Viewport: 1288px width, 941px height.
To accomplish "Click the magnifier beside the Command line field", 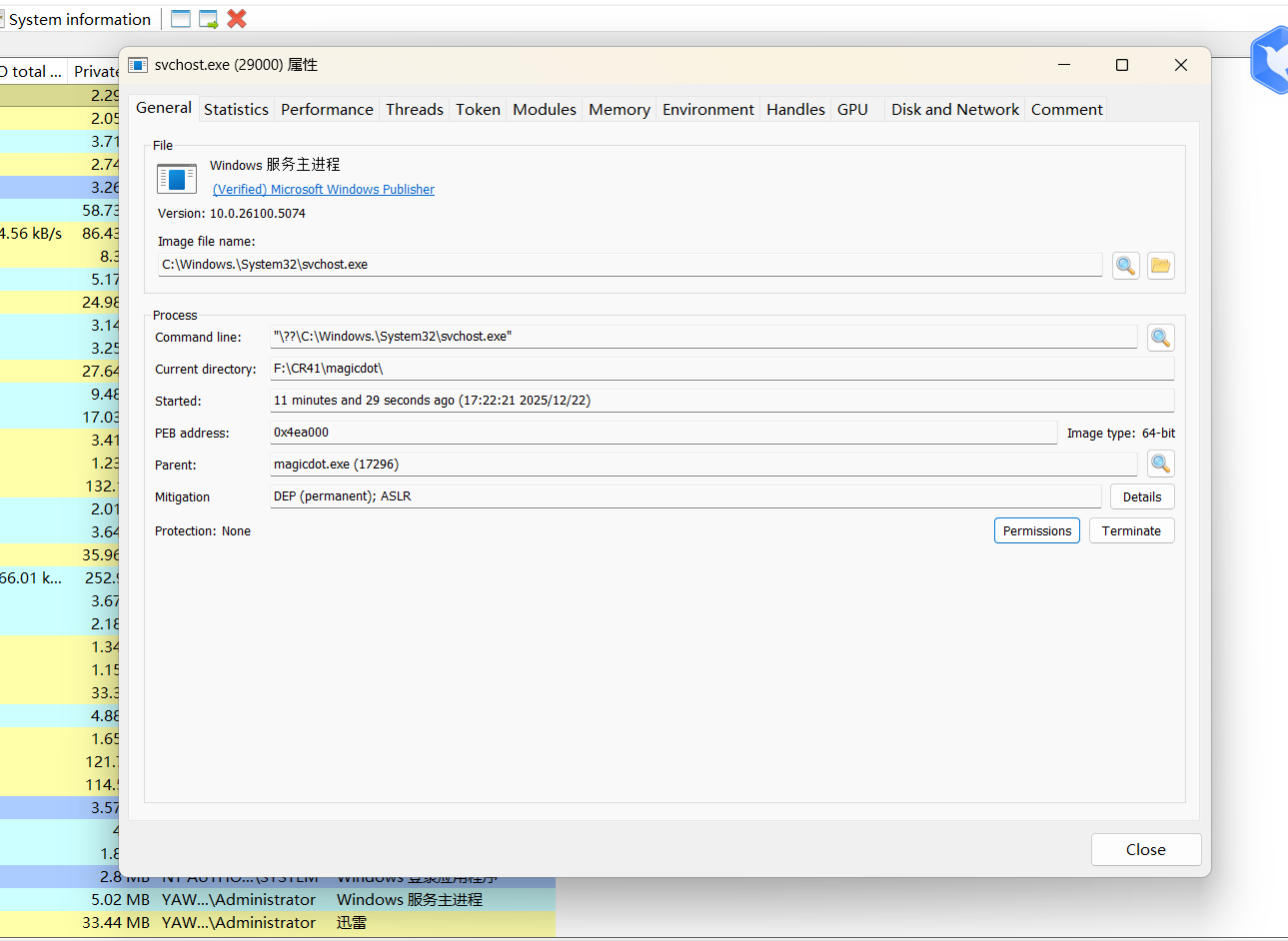I will click(1160, 338).
